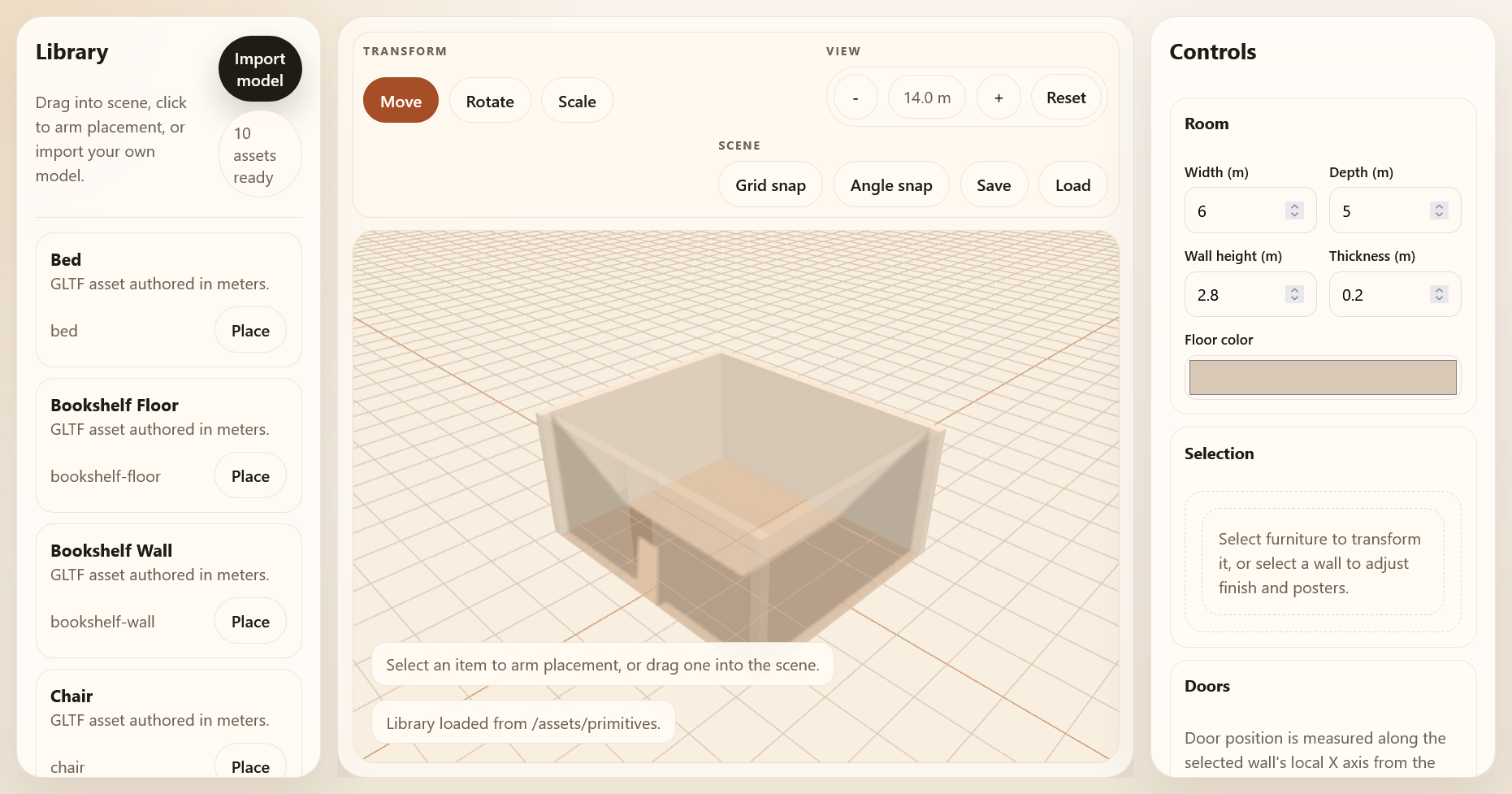
Task: Place the Bed asset
Action: [250, 331]
